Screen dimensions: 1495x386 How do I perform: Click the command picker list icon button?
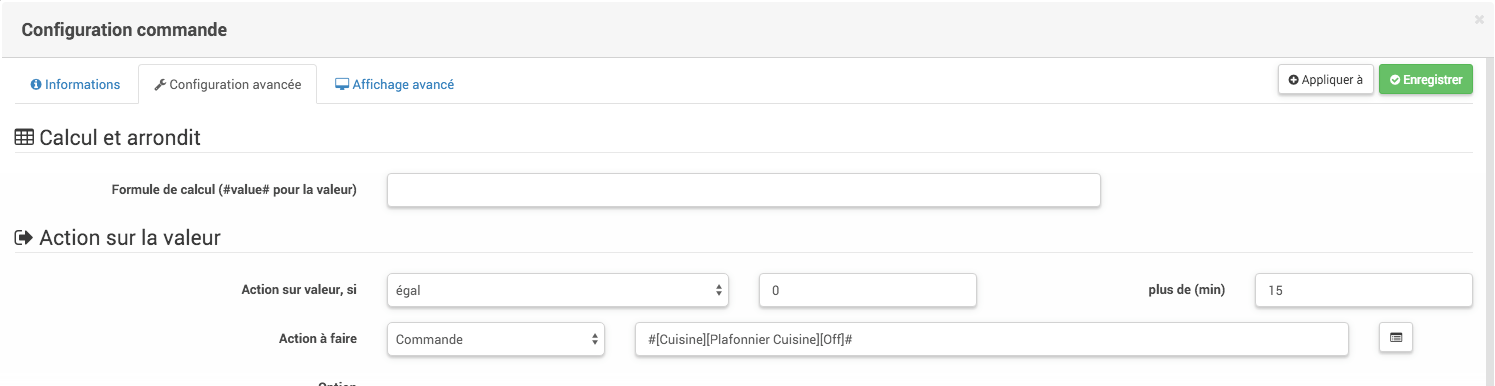click(x=1395, y=338)
